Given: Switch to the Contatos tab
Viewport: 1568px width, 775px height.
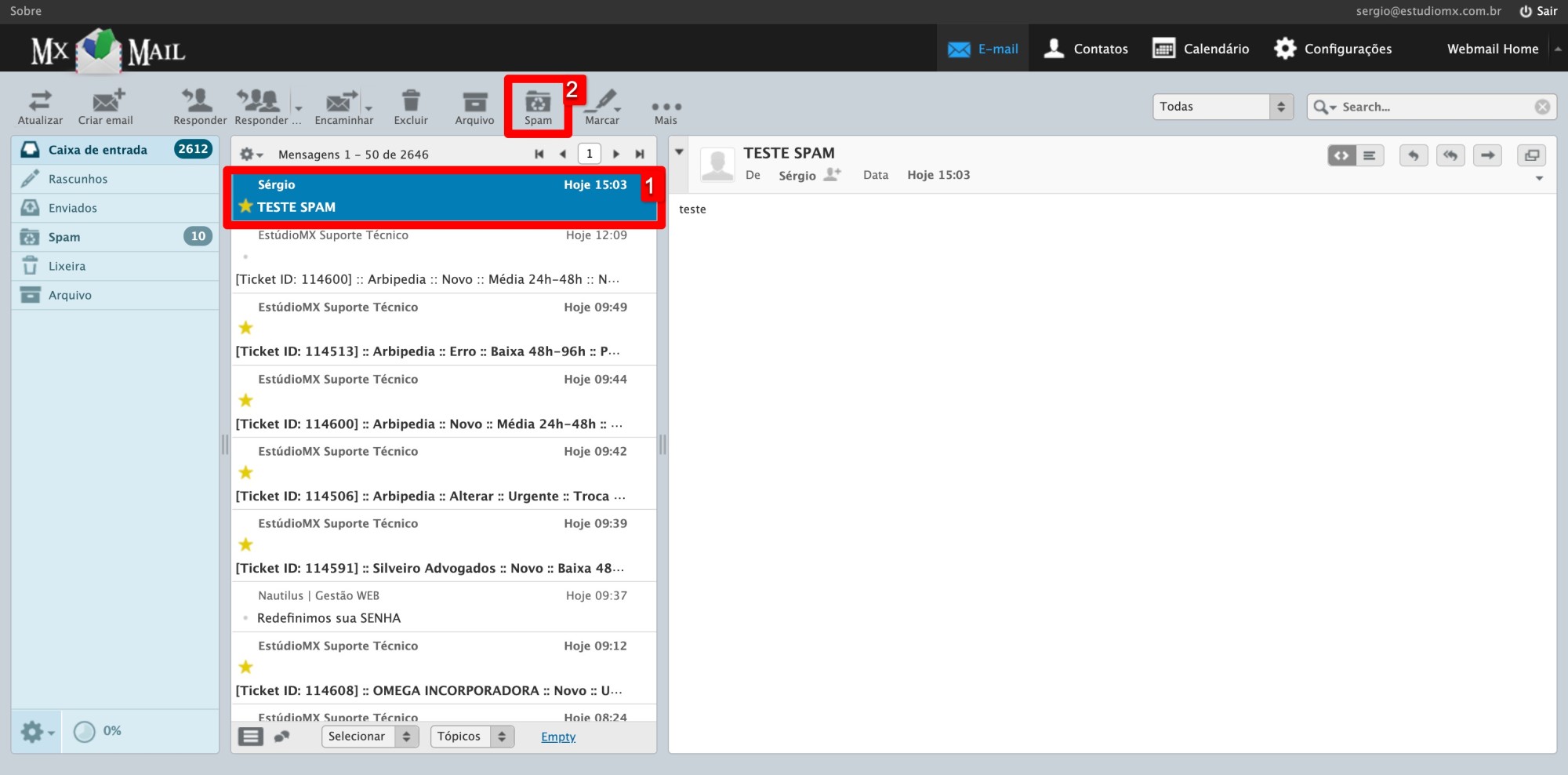Looking at the screenshot, I should click(1086, 48).
